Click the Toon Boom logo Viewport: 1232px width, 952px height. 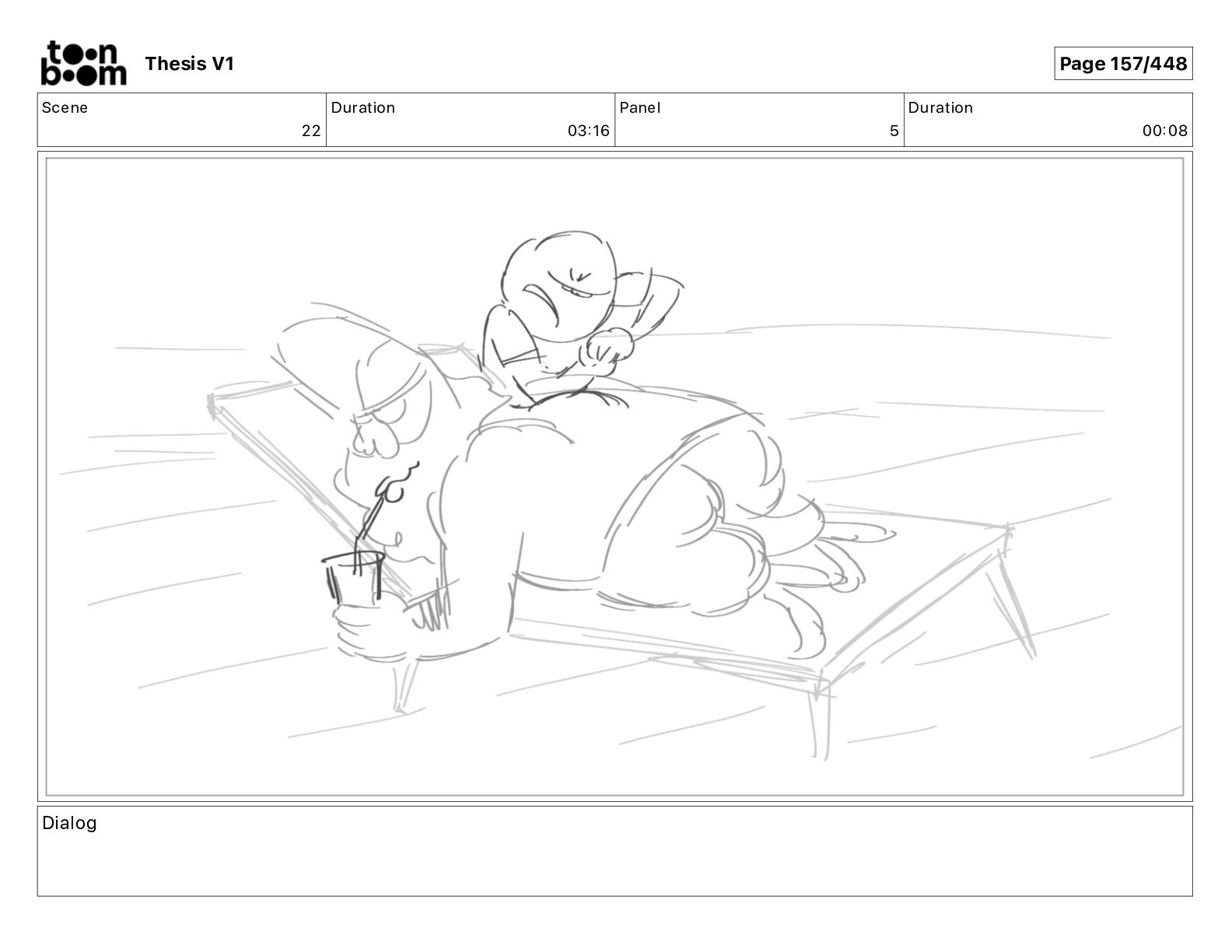tap(83, 63)
